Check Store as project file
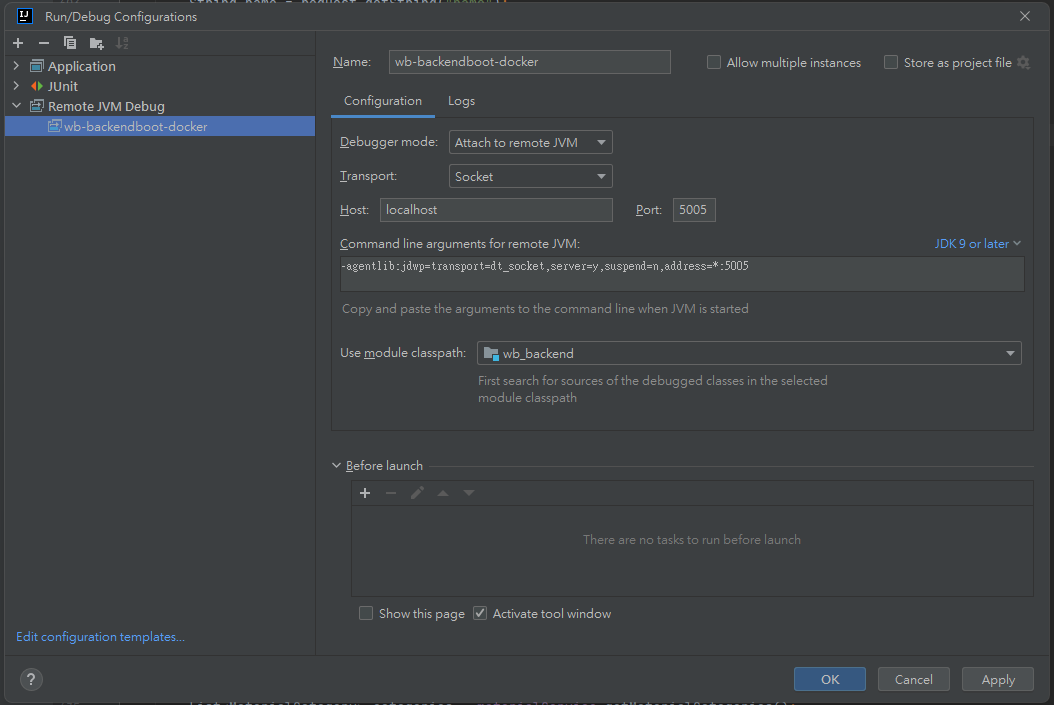 tap(891, 63)
